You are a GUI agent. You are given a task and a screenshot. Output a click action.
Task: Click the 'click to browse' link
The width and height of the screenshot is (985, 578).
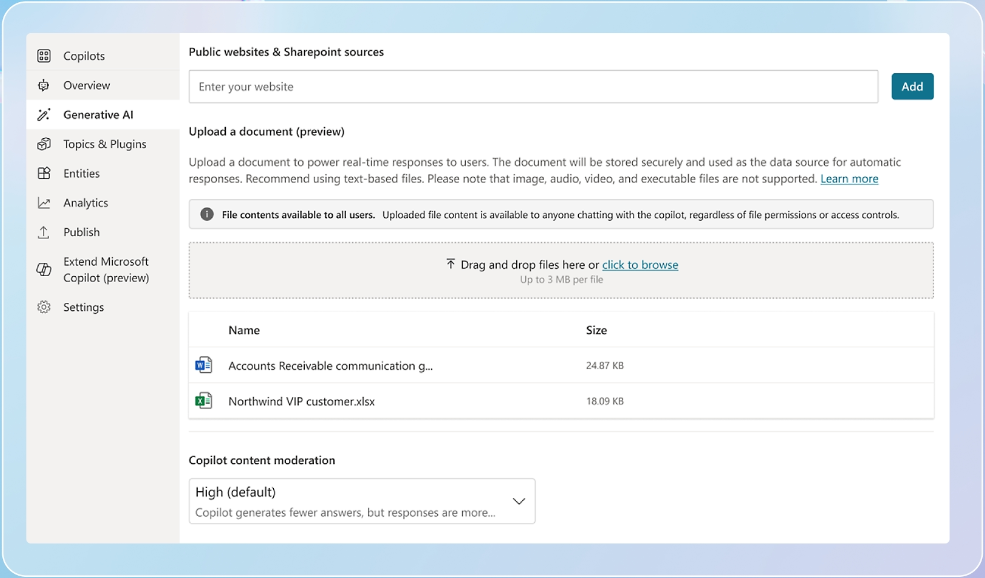(x=640, y=264)
